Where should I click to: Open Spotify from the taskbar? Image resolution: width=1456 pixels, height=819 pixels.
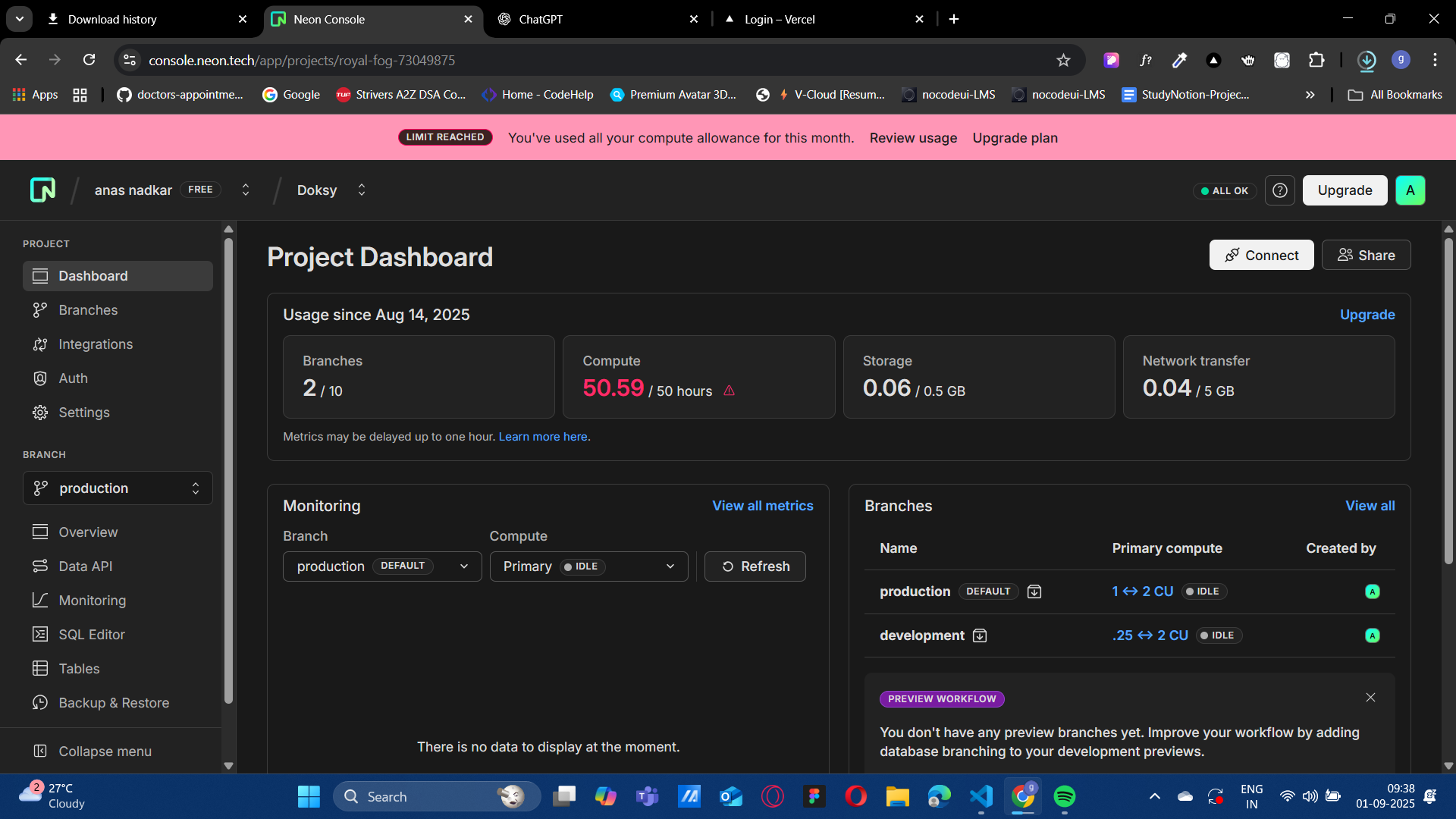point(1064,796)
